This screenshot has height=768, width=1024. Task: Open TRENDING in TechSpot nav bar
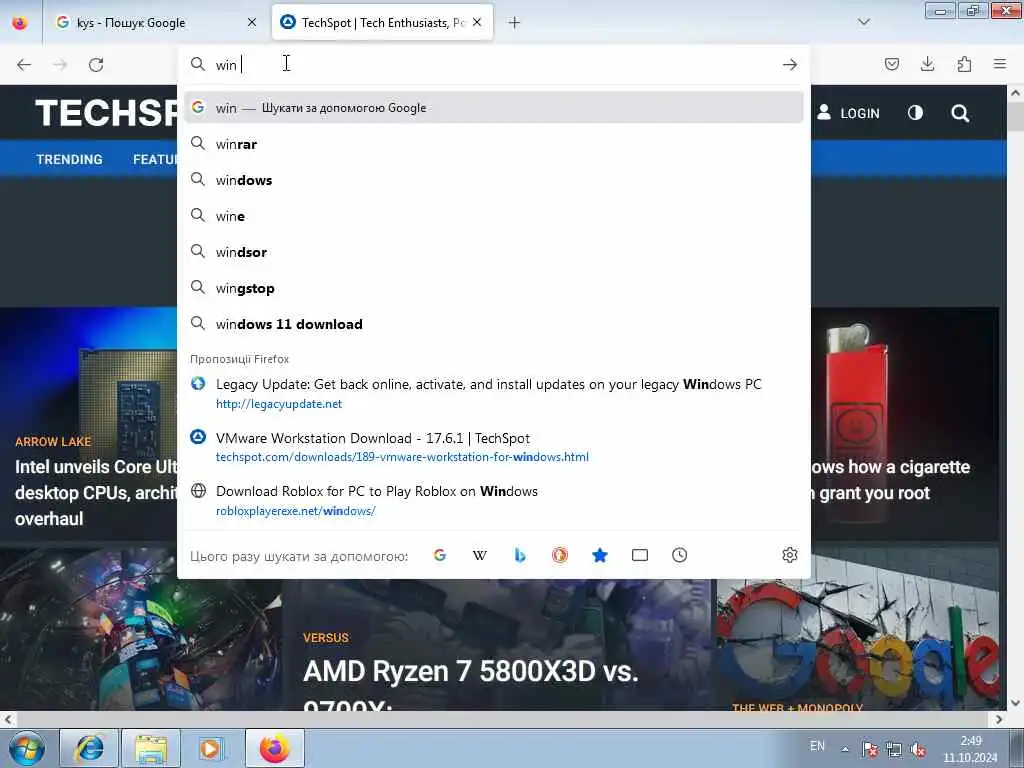click(69, 159)
